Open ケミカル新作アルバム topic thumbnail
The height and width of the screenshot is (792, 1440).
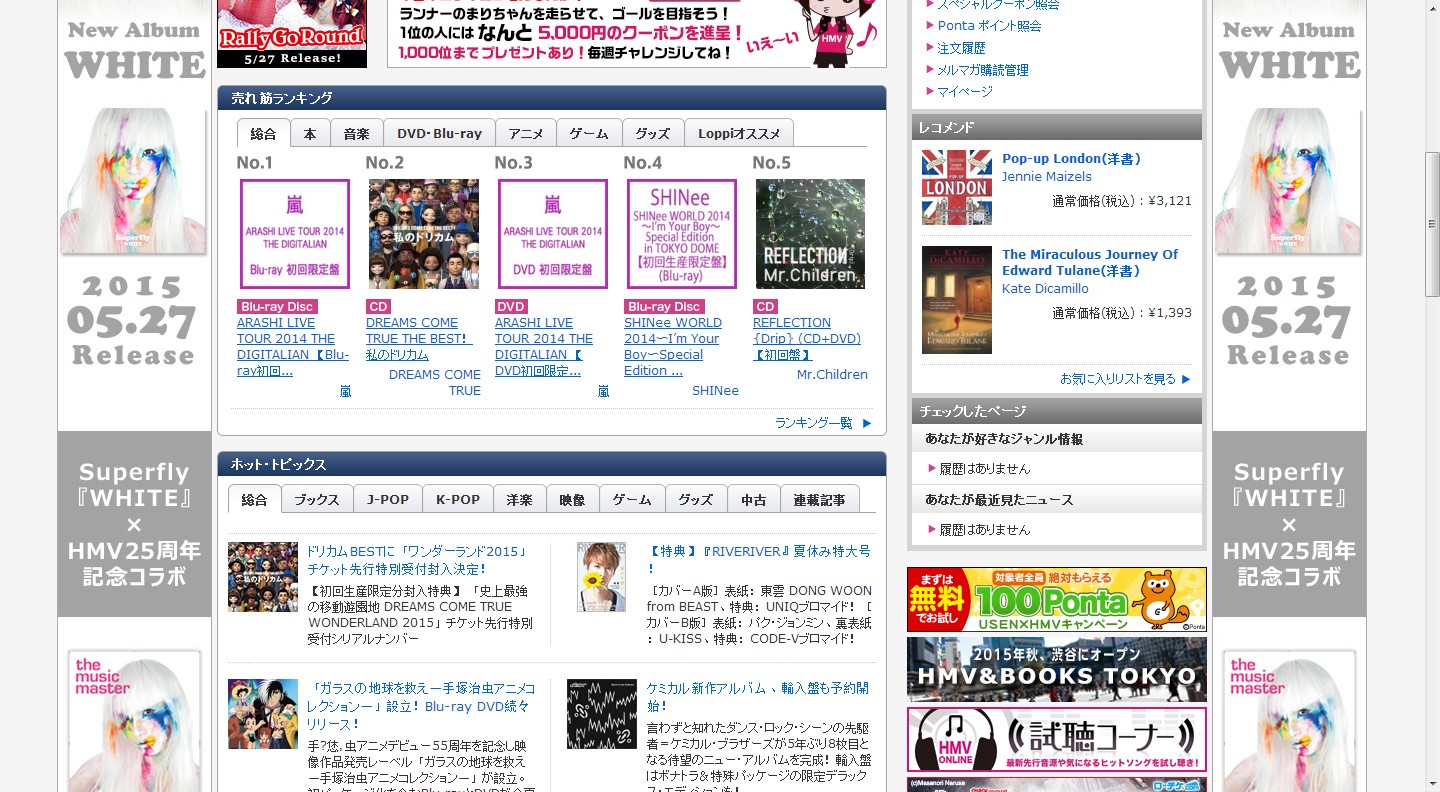click(602, 714)
